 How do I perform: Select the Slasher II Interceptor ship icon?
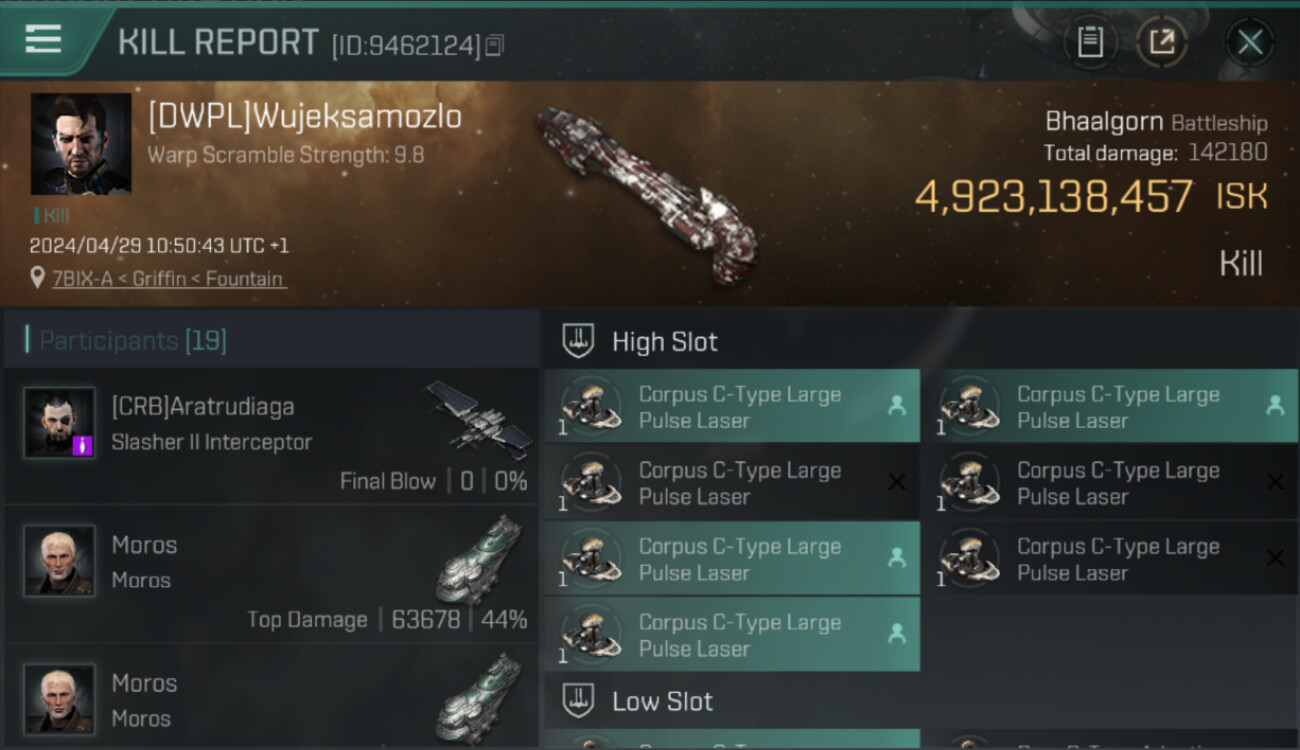[x=479, y=419]
